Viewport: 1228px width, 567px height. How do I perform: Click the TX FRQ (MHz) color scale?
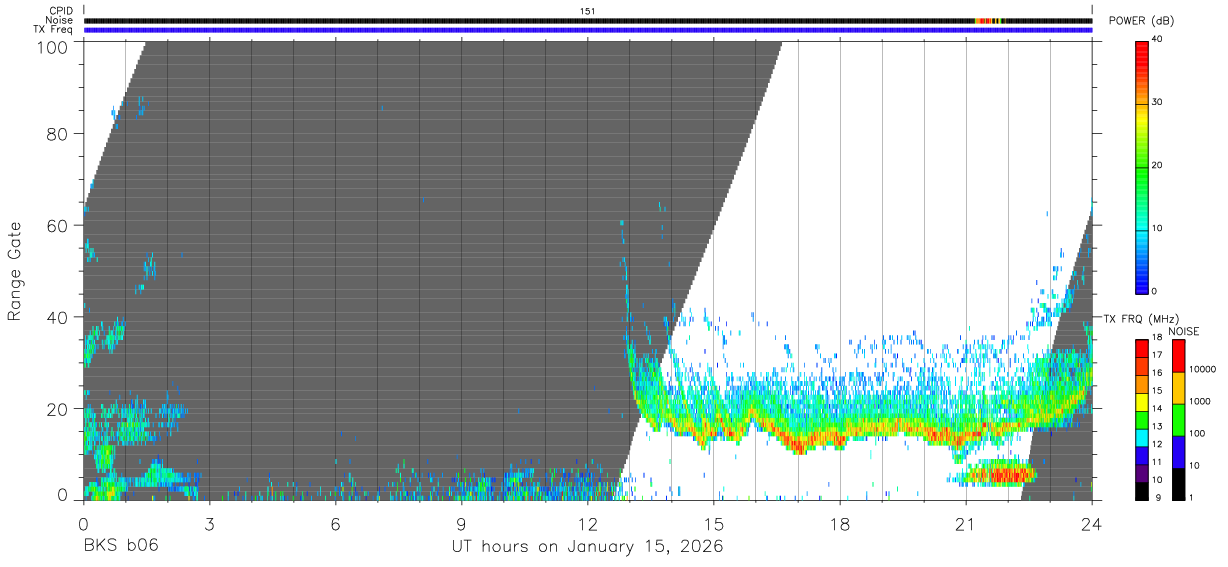pos(1142,419)
